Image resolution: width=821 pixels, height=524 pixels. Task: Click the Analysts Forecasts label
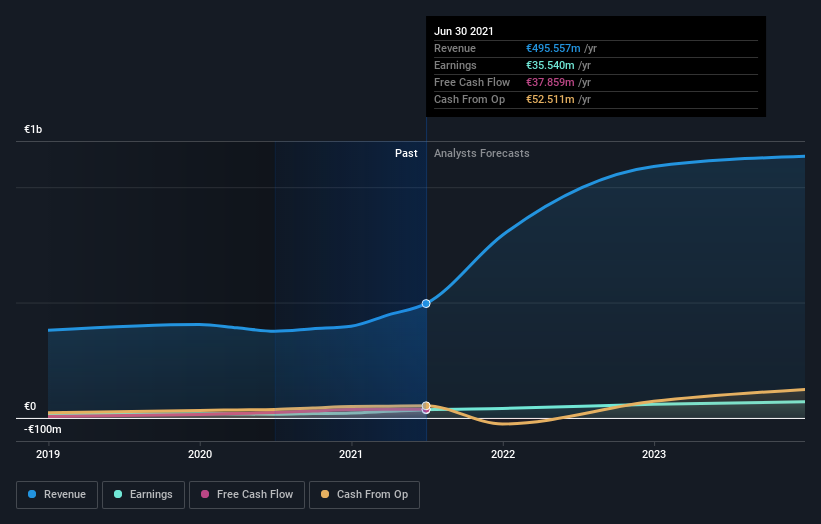[482, 153]
